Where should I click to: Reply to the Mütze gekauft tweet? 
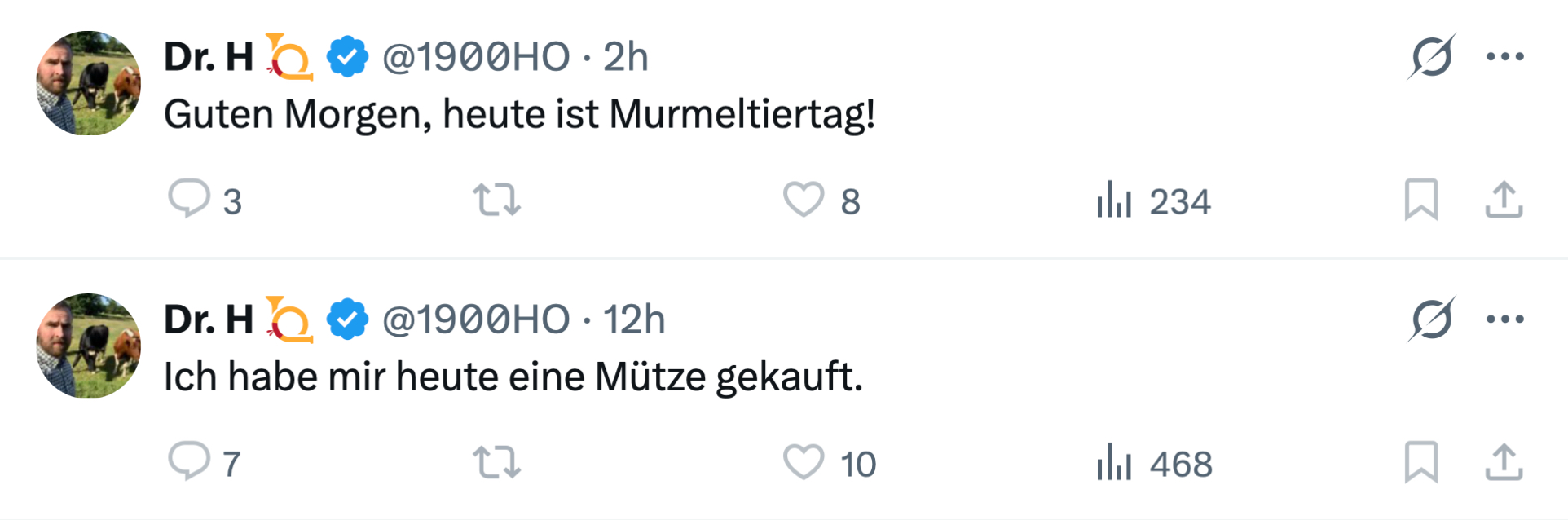(189, 462)
